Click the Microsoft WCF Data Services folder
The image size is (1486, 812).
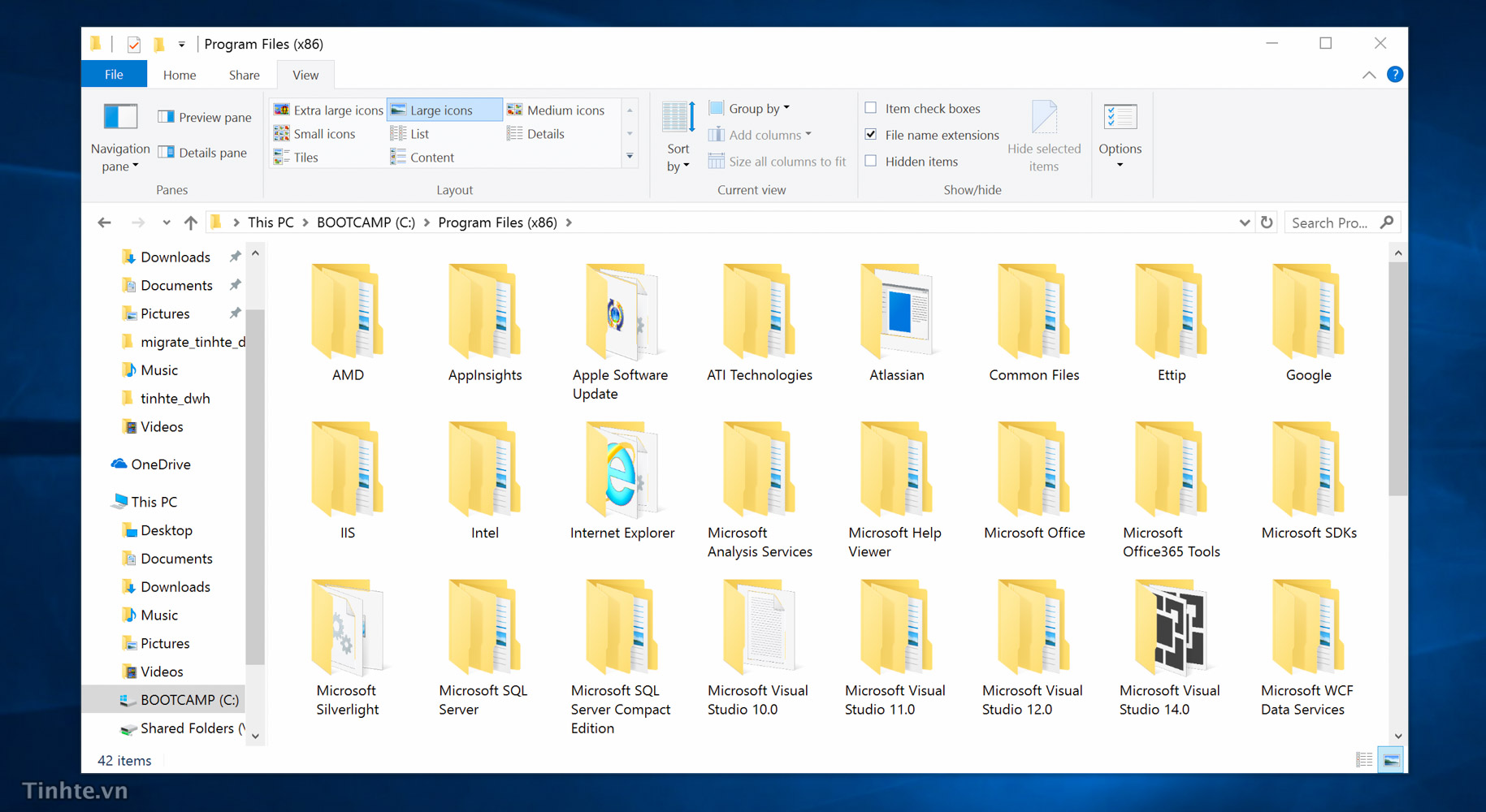pyautogui.click(x=1308, y=648)
